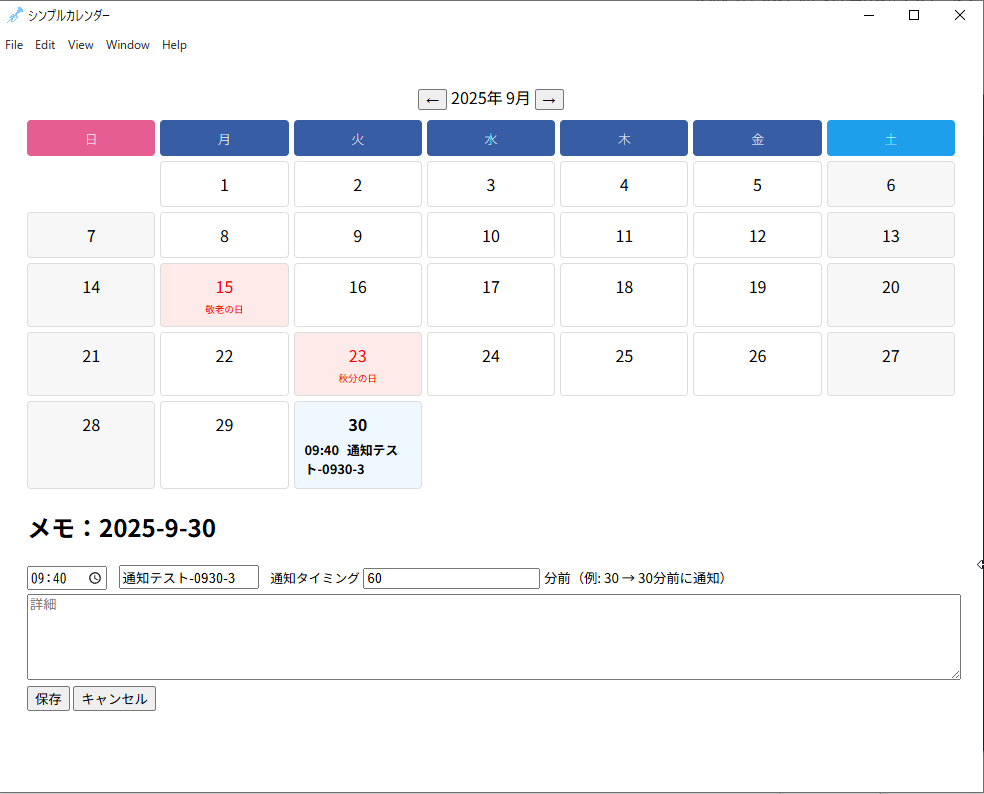Click the 日 Sunday column header
Image resolution: width=984 pixels, height=794 pixels.
point(90,138)
